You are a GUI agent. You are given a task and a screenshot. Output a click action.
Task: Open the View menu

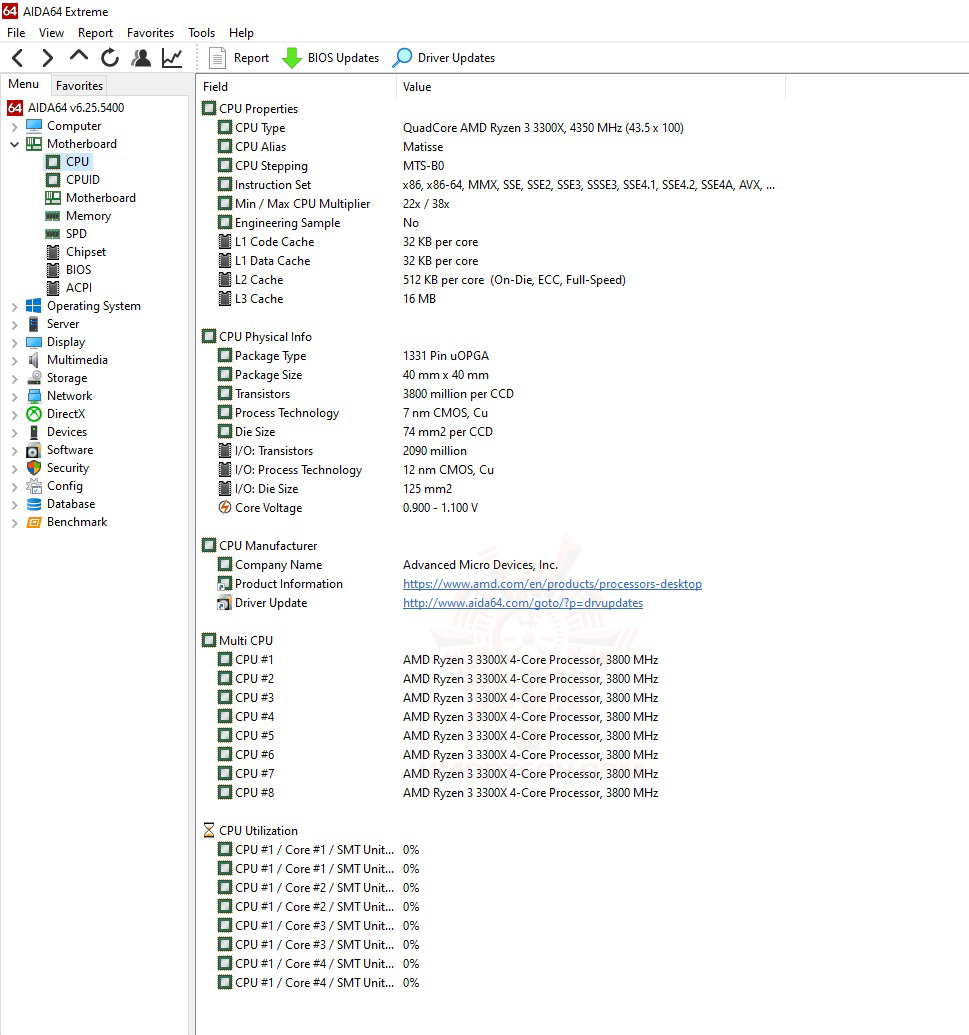(x=51, y=33)
